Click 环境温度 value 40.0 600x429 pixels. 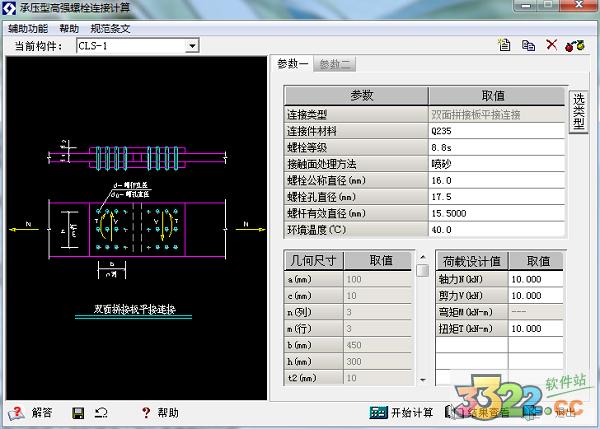(497, 230)
